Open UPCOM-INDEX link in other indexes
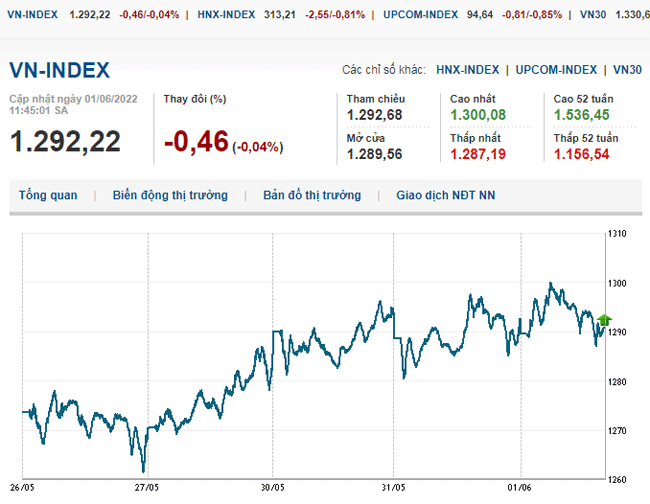The width and height of the screenshot is (650, 504). [x=556, y=70]
